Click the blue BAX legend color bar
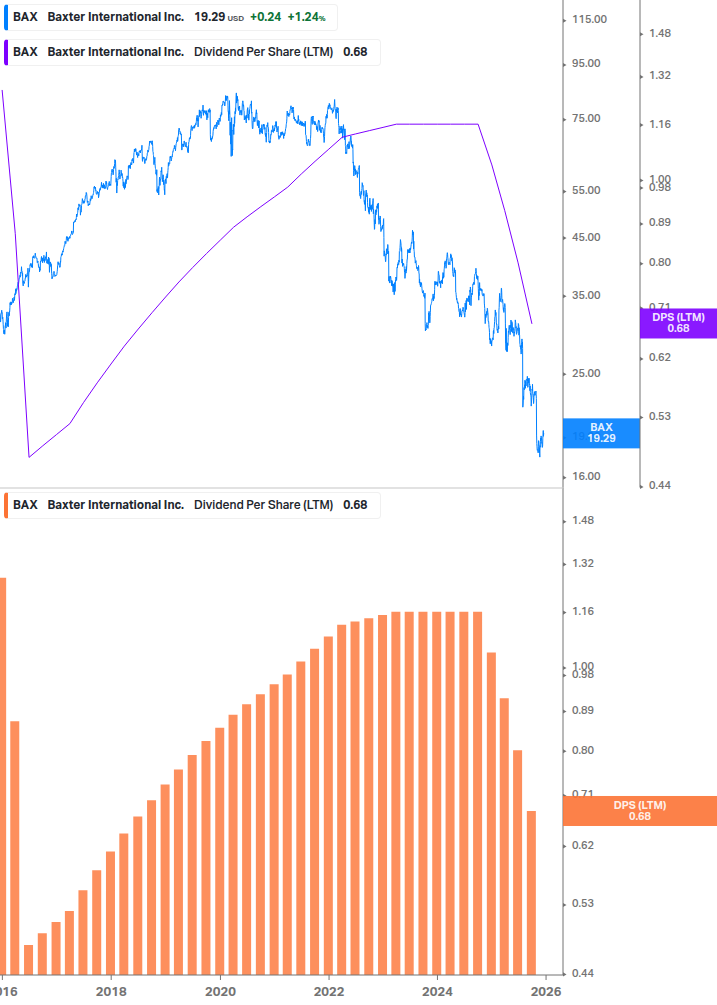 point(6,17)
